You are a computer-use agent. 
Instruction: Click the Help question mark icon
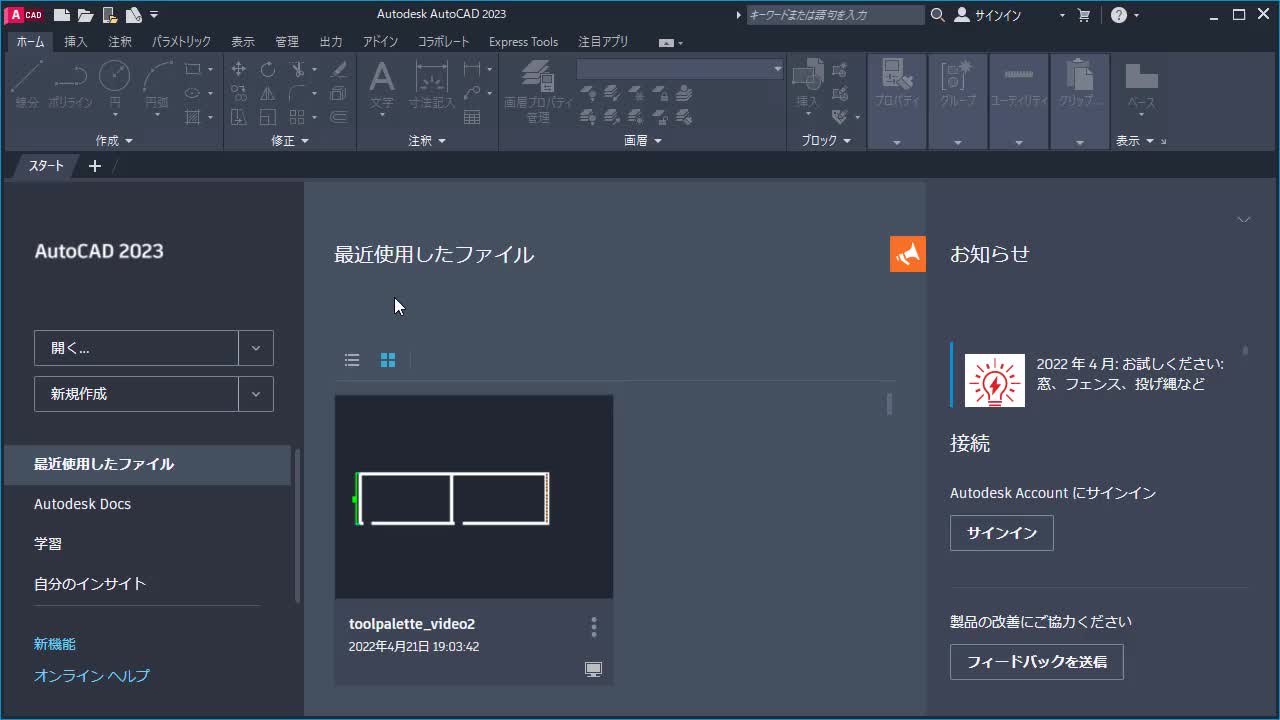coord(1119,15)
